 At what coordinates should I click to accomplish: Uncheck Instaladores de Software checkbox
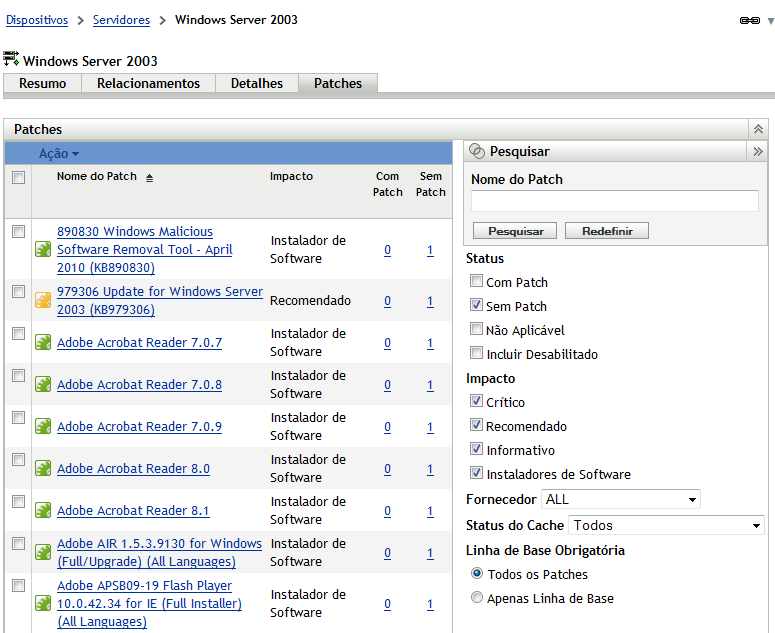[476, 472]
